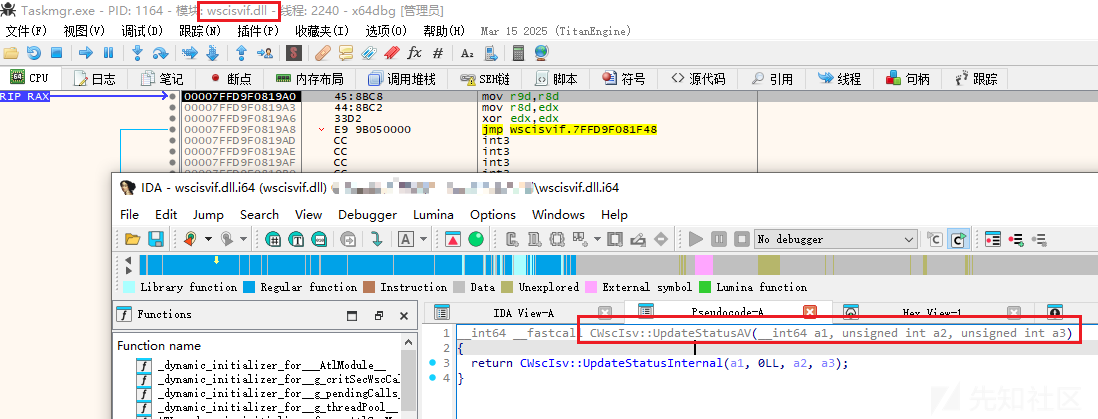Click the breakpoint dot on pseudocode line 3

tap(431, 363)
